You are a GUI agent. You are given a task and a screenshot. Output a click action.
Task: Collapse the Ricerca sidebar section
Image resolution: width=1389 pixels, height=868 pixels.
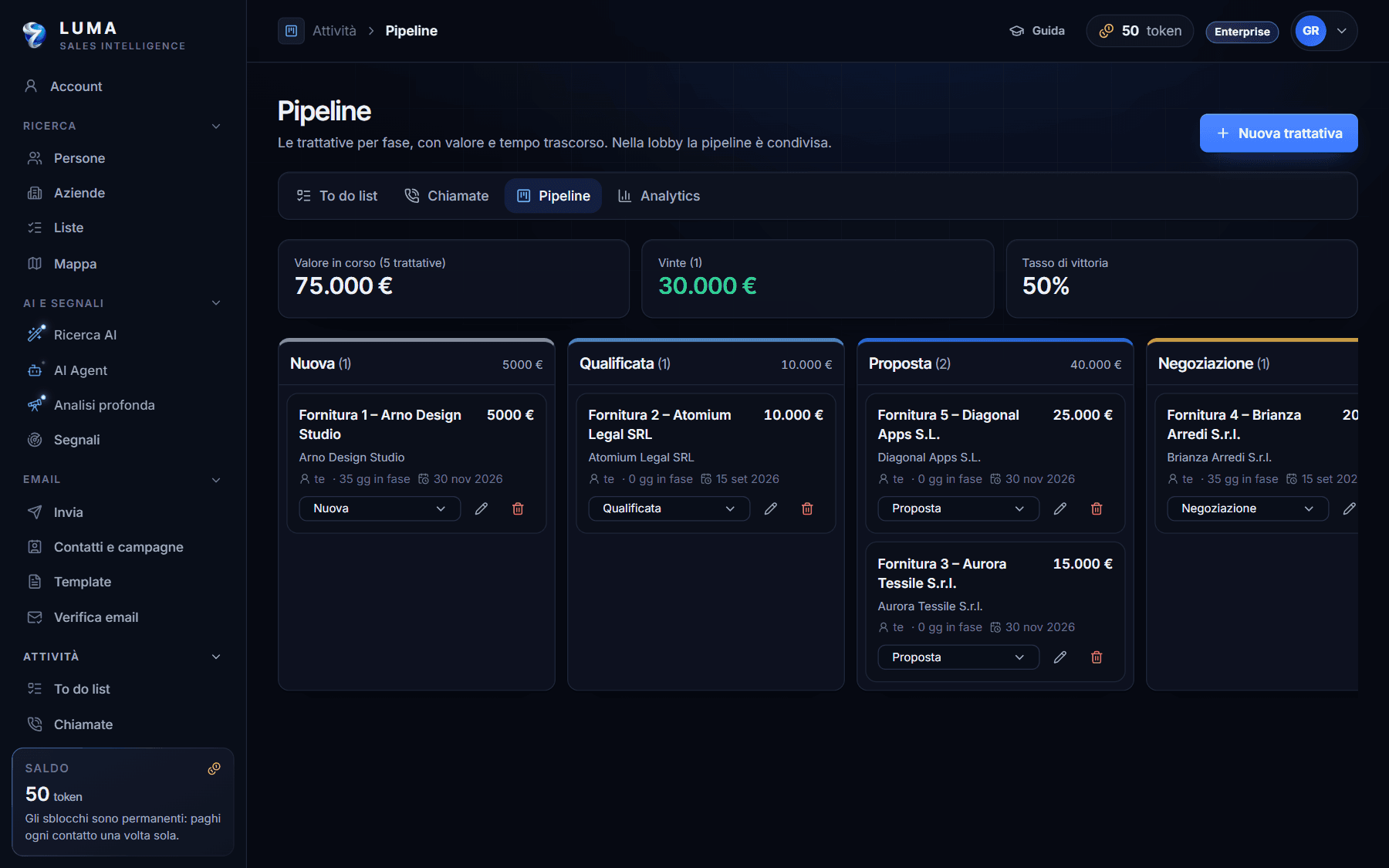pyautogui.click(x=216, y=126)
